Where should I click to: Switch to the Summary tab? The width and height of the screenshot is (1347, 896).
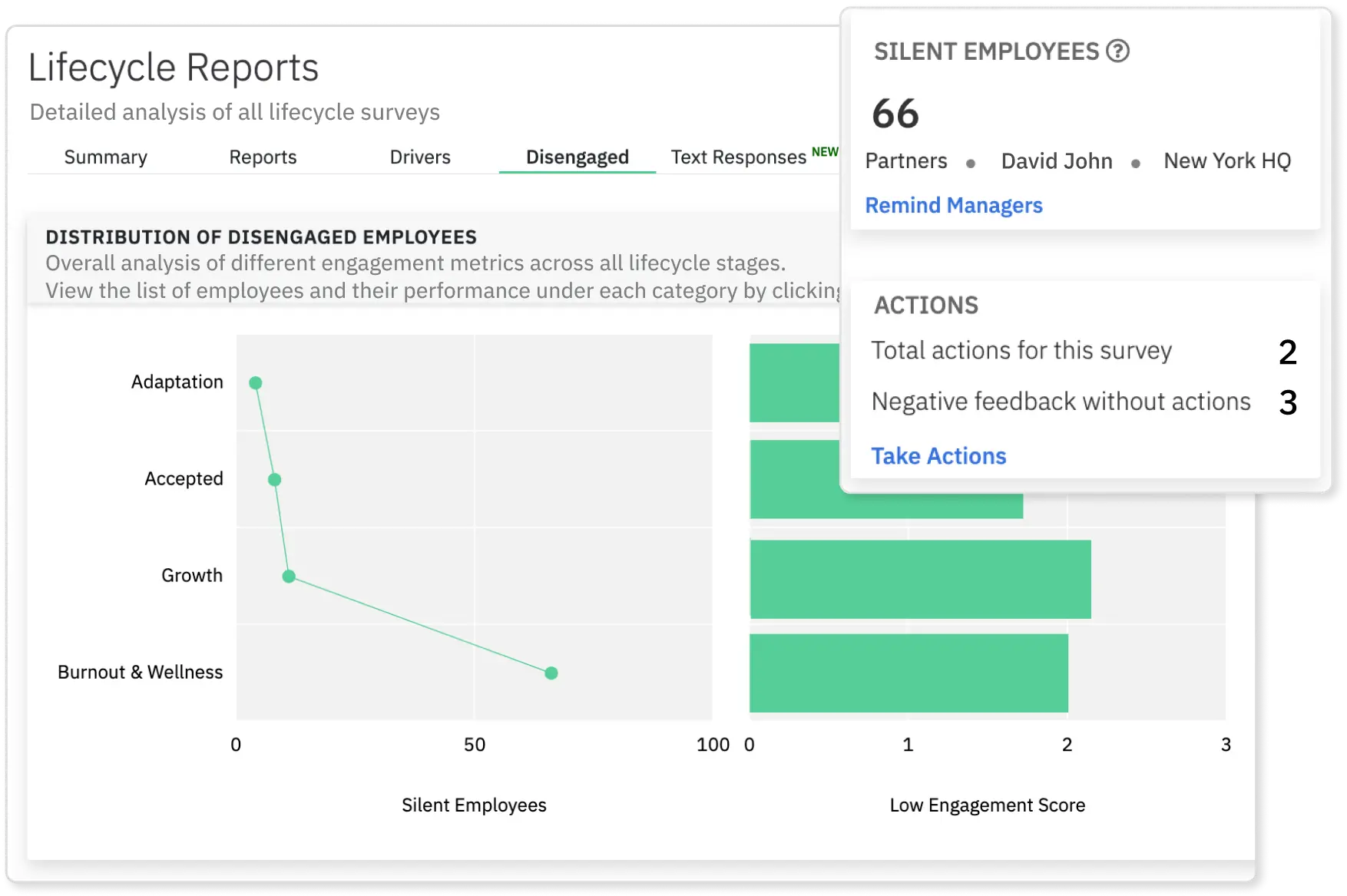[105, 157]
